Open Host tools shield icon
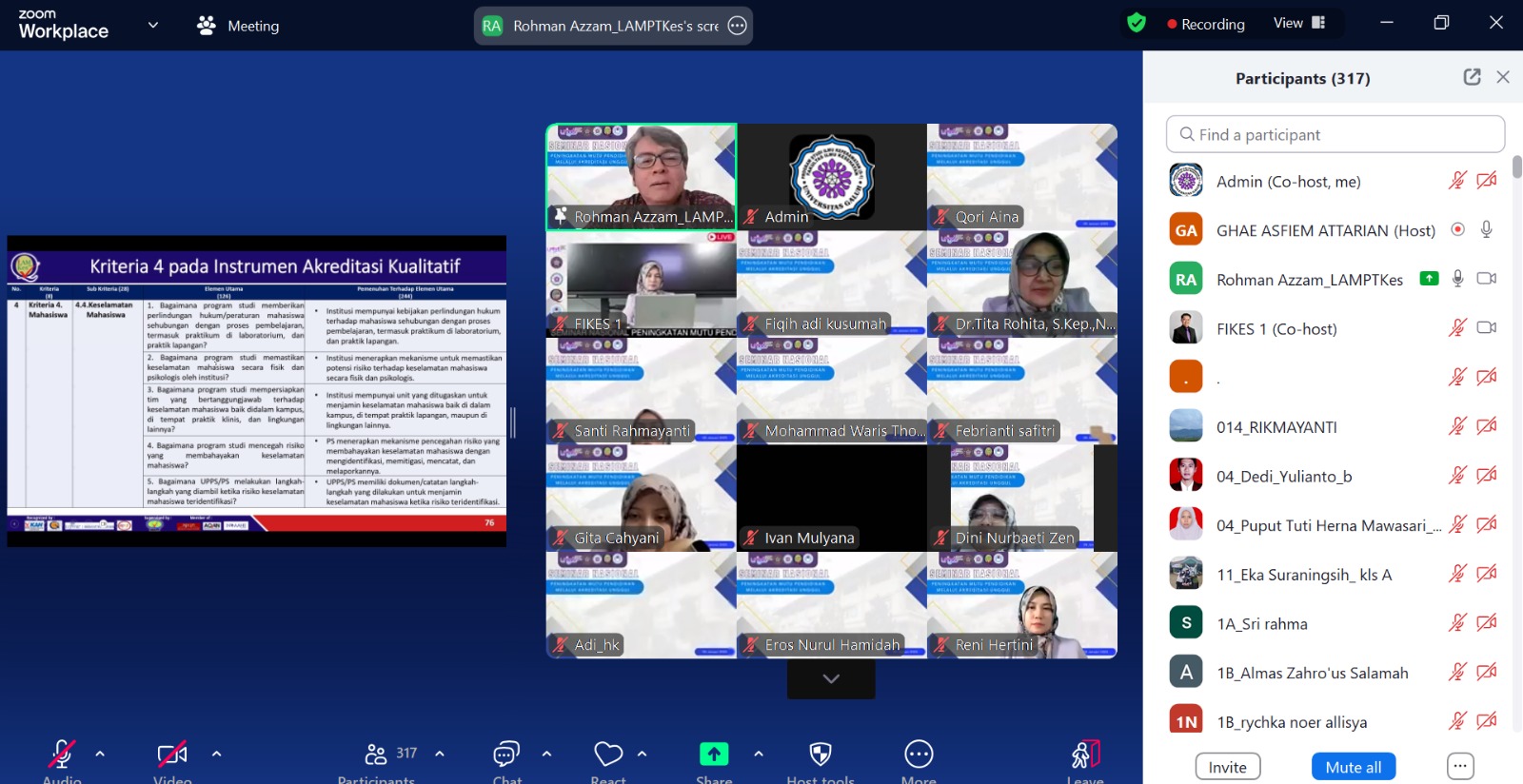The height and width of the screenshot is (784, 1523). click(x=820, y=755)
